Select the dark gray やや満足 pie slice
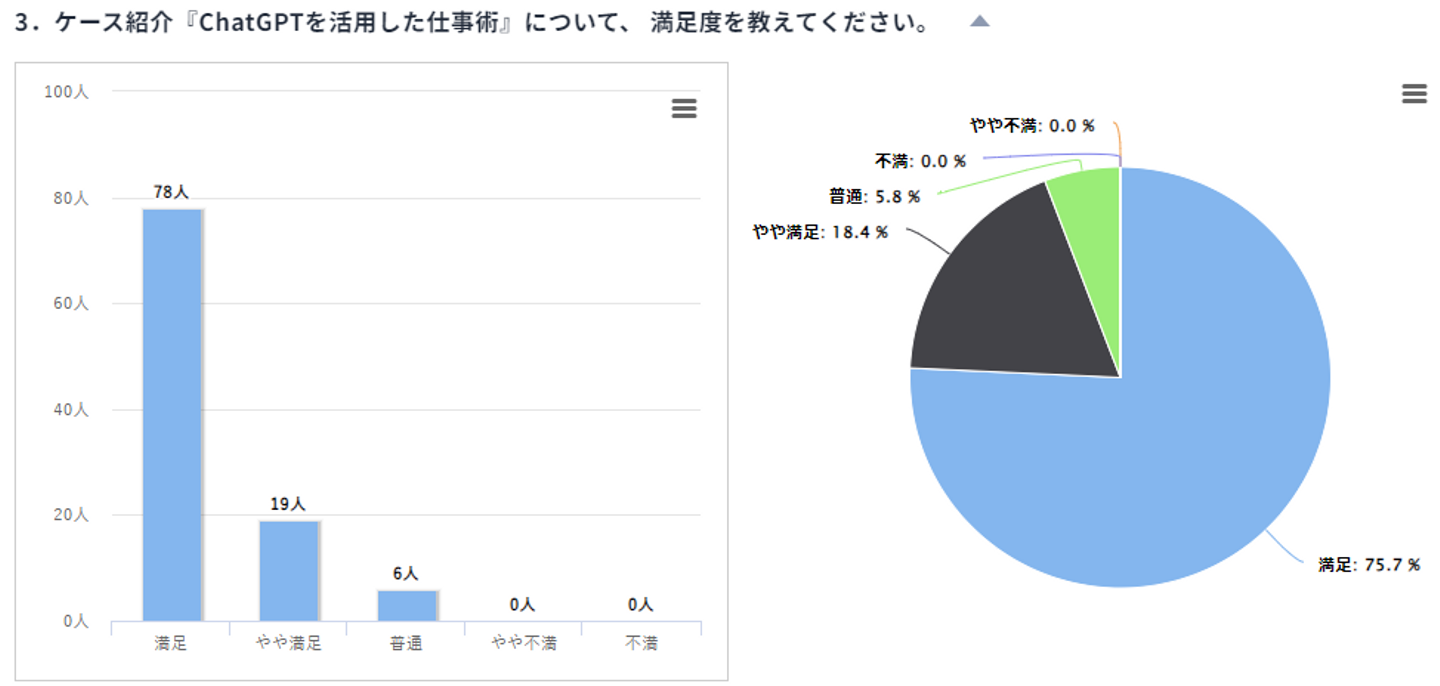 pos(1010,290)
